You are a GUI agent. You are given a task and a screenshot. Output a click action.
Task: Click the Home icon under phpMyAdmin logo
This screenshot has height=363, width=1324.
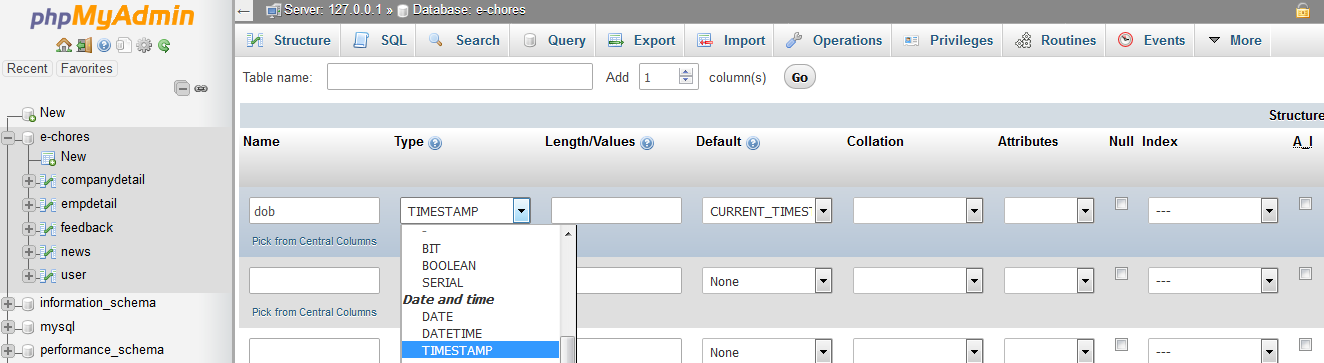[x=63, y=45]
